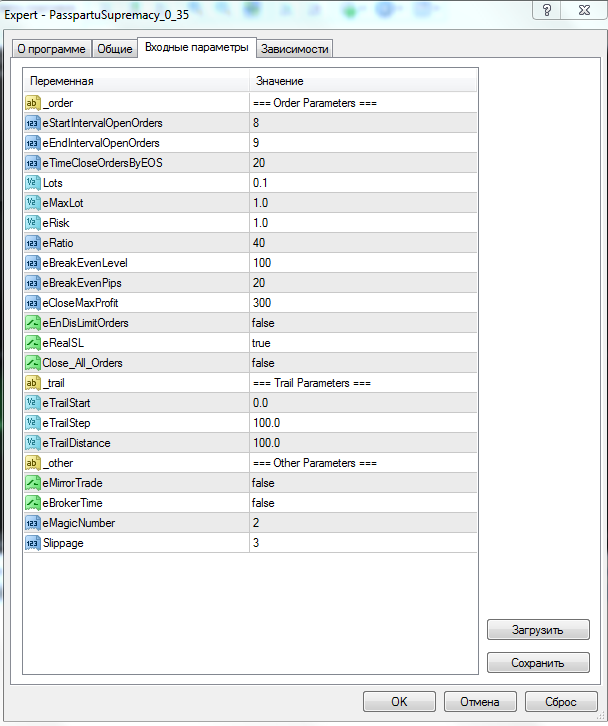Click the boolean icon beside Close_All_Orders
Image resolution: width=608 pixels, height=726 pixels.
[x=32, y=363]
